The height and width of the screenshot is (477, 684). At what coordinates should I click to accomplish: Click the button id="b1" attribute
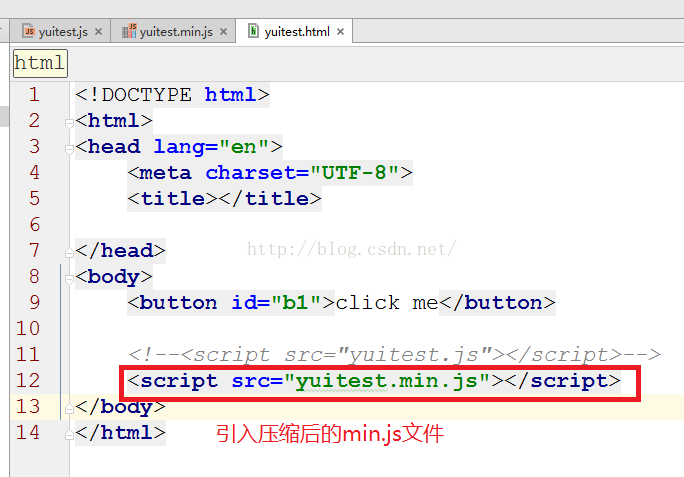277,302
